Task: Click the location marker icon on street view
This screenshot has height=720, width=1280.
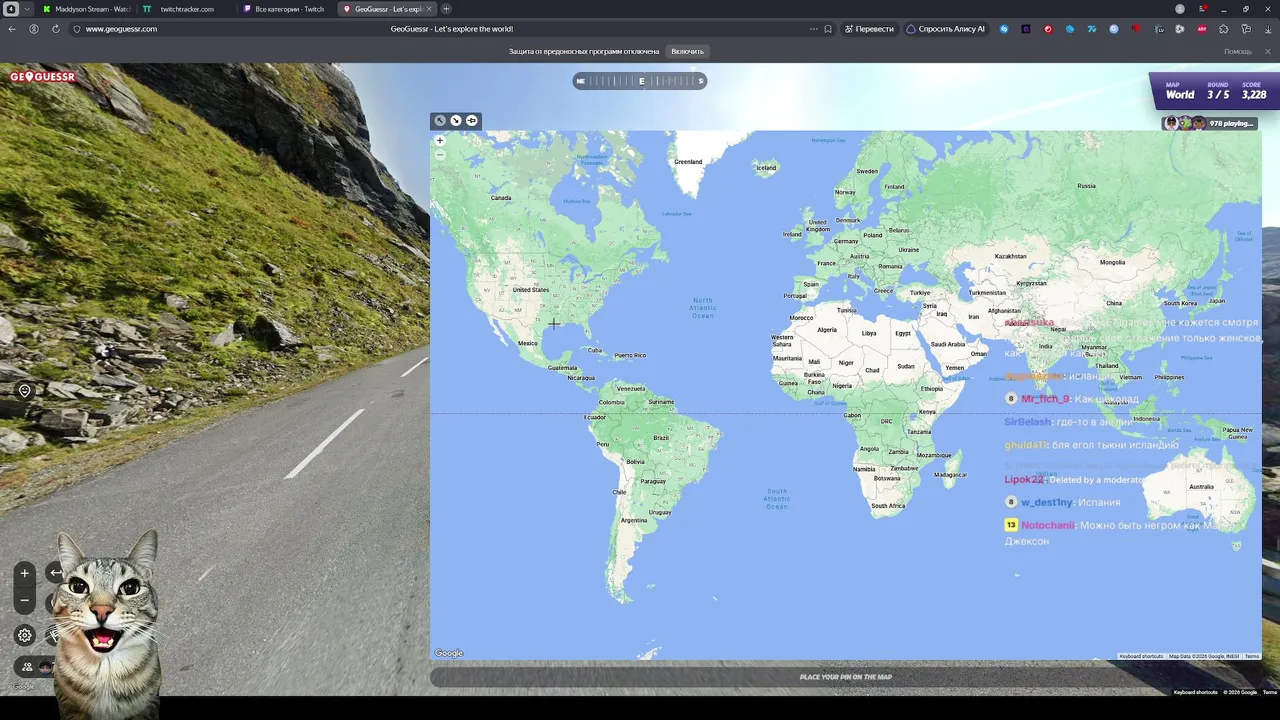Action: (x=25, y=391)
